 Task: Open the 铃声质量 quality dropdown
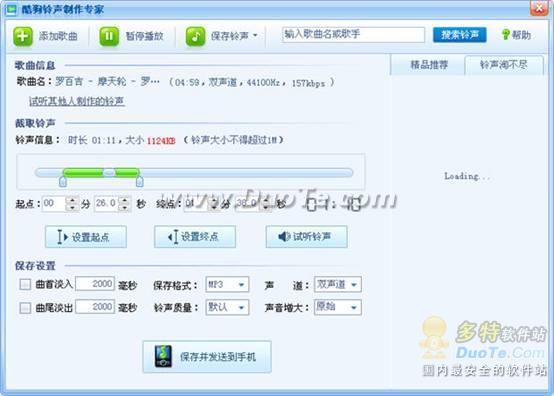click(227, 307)
